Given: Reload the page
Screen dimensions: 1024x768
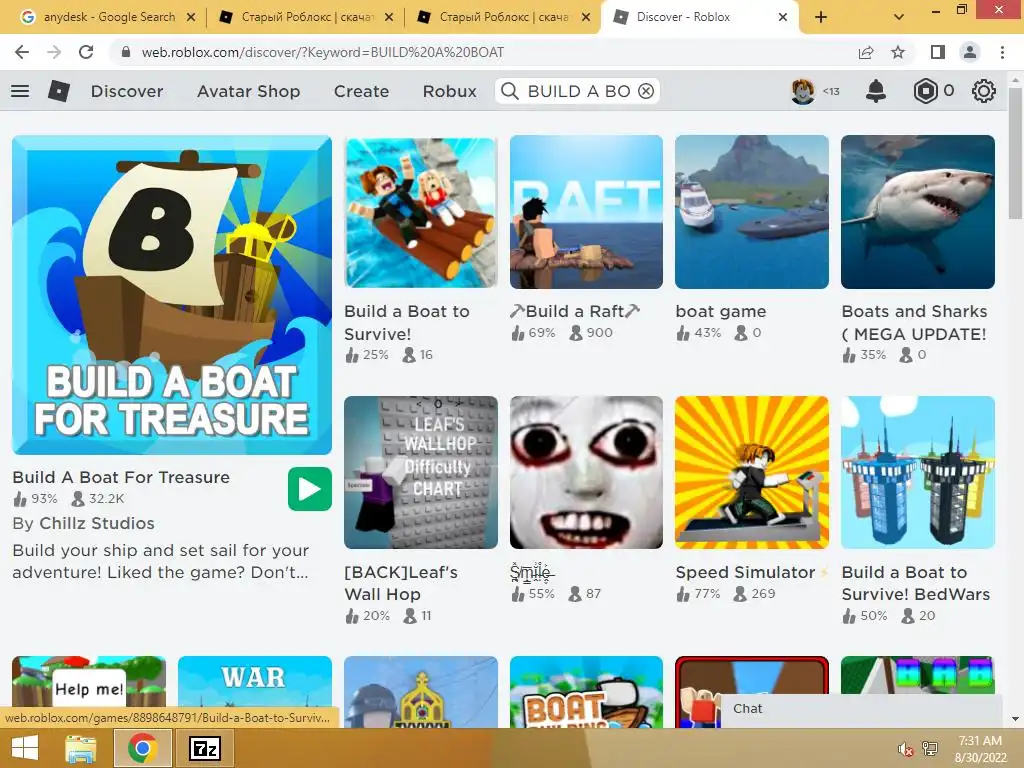Looking at the screenshot, I should tap(86, 52).
